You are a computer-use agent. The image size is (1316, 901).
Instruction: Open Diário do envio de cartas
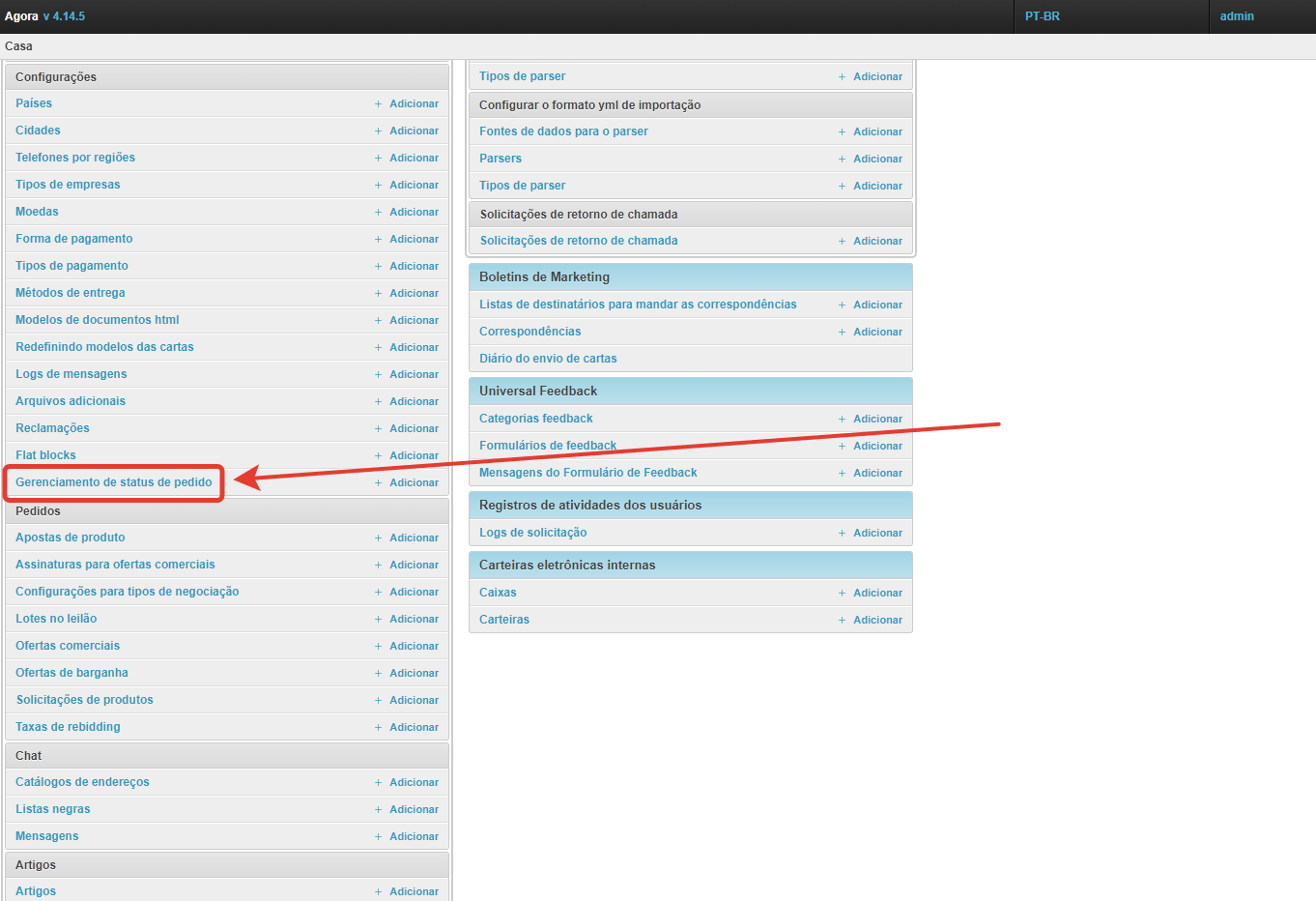[x=548, y=359]
